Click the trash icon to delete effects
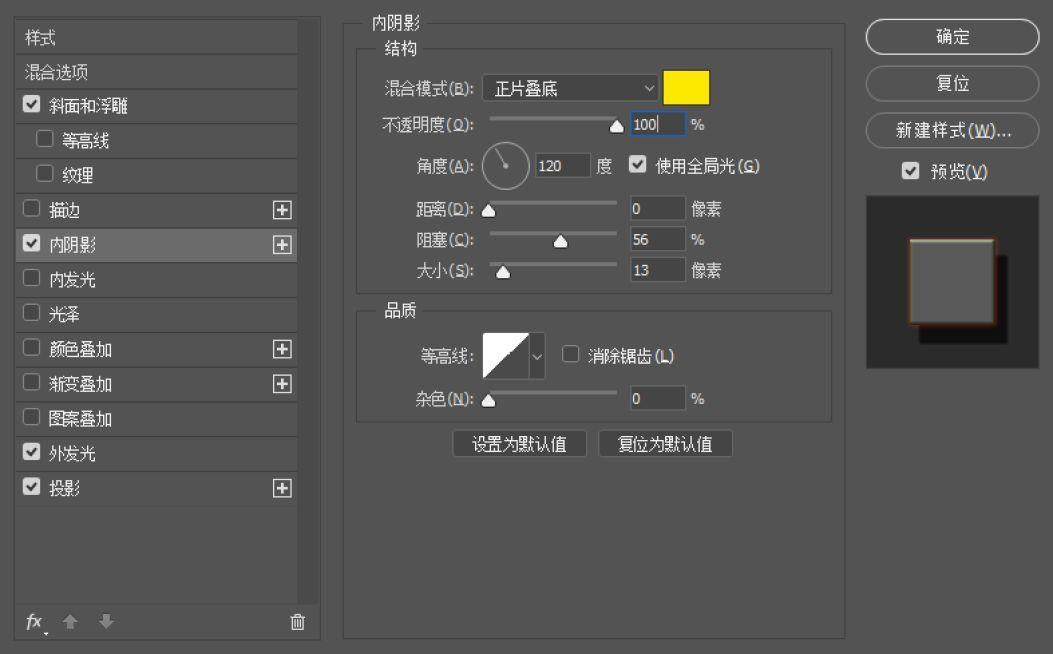This screenshot has height=654, width=1053. point(297,621)
